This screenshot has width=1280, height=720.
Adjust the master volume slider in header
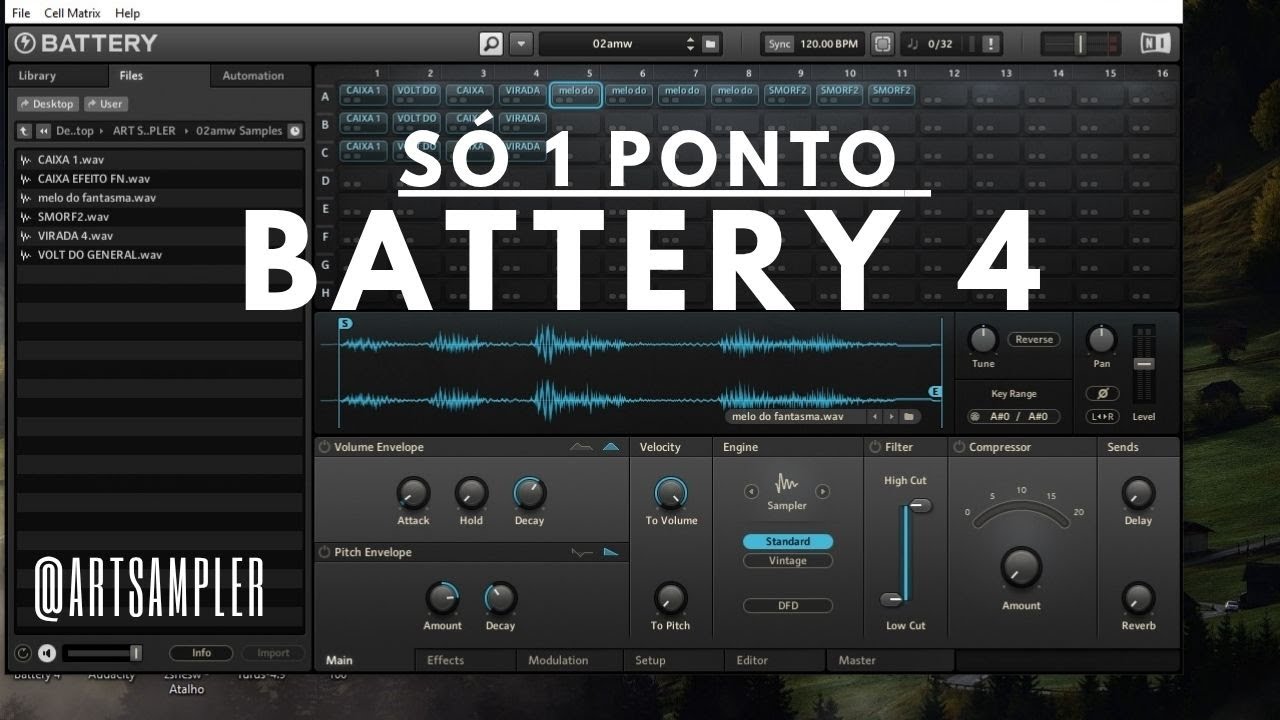point(1080,44)
